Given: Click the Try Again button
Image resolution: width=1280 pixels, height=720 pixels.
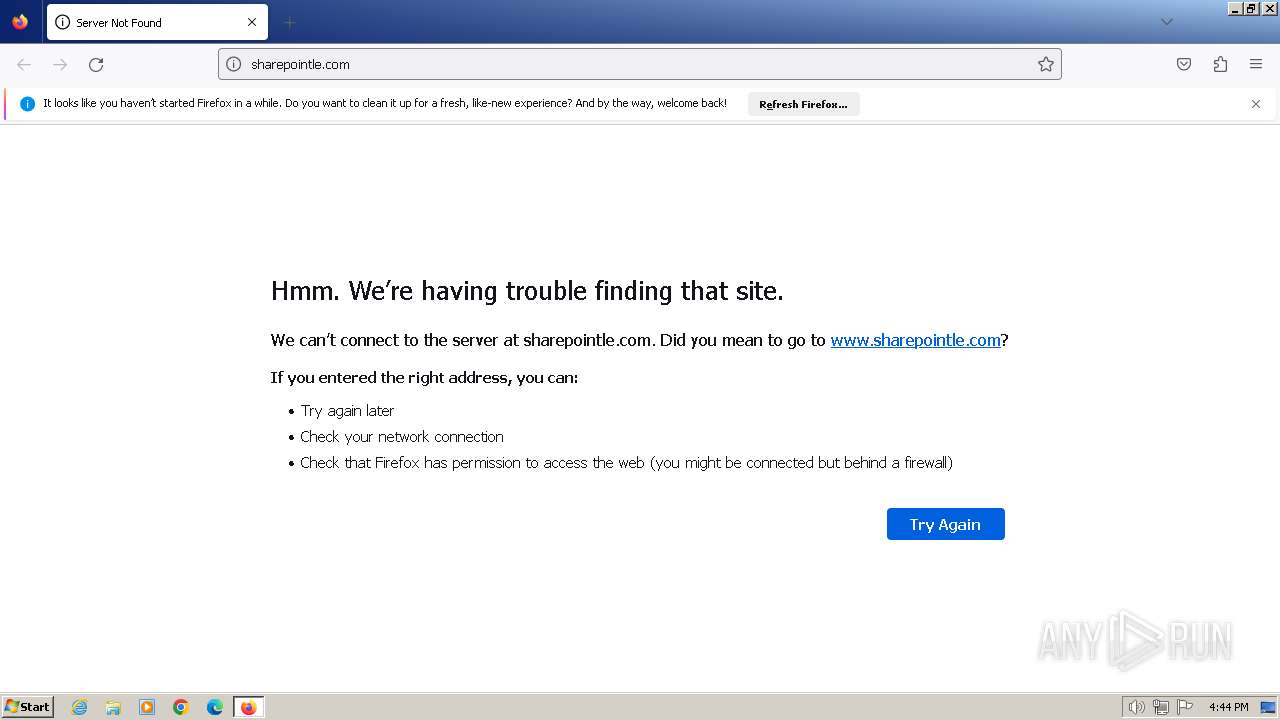Looking at the screenshot, I should [x=945, y=524].
